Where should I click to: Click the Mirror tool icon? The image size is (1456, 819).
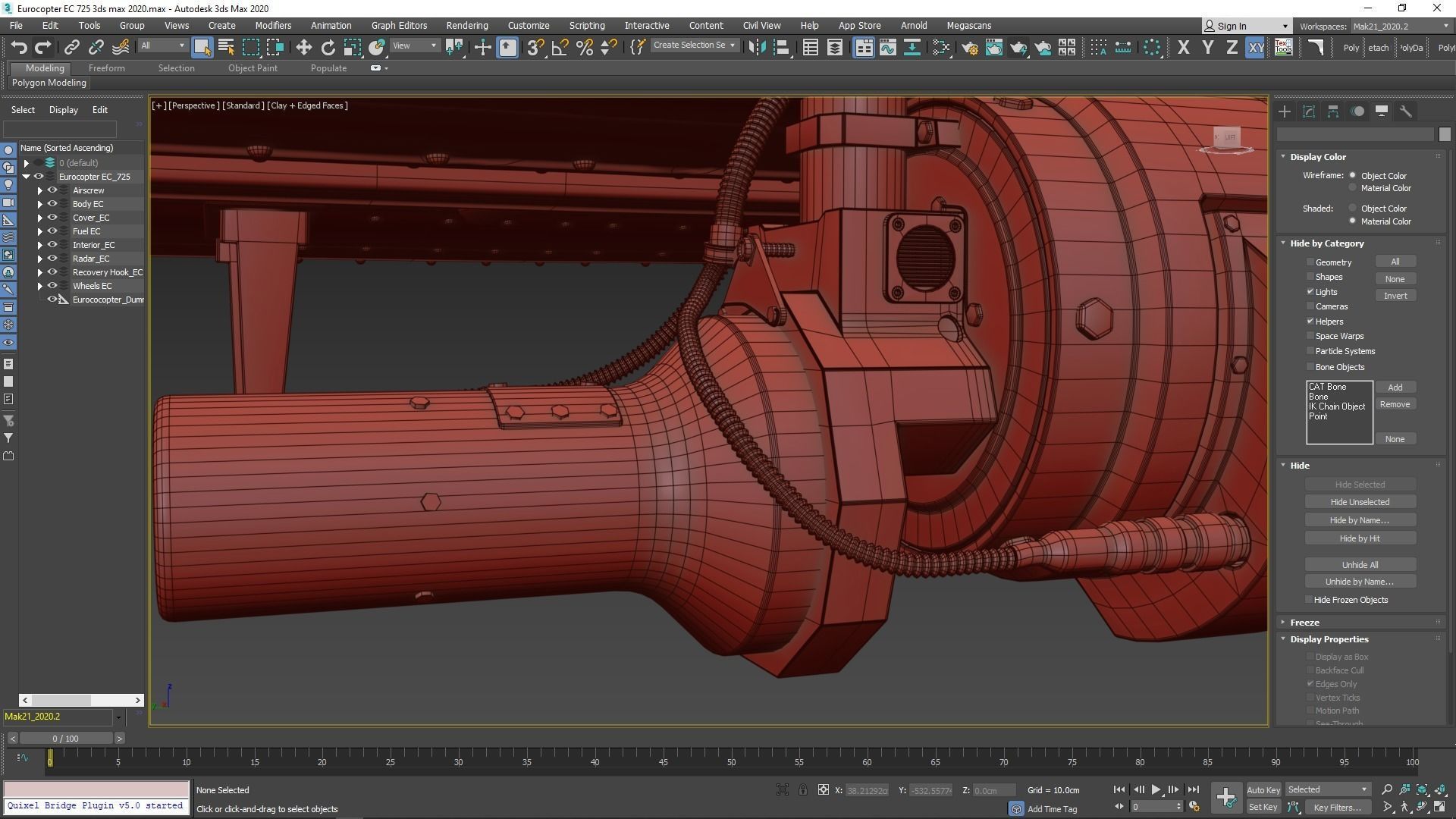click(x=756, y=48)
